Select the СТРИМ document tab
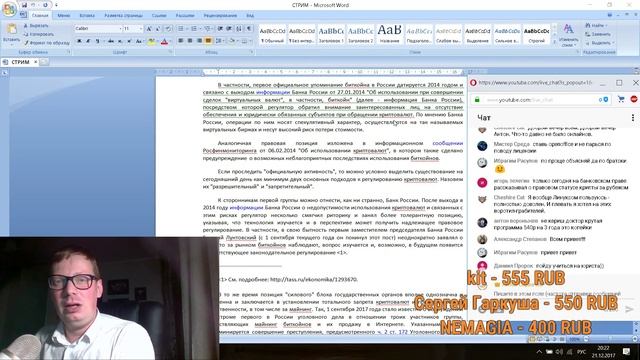The width and height of the screenshot is (640, 360). click(x=20, y=62)
